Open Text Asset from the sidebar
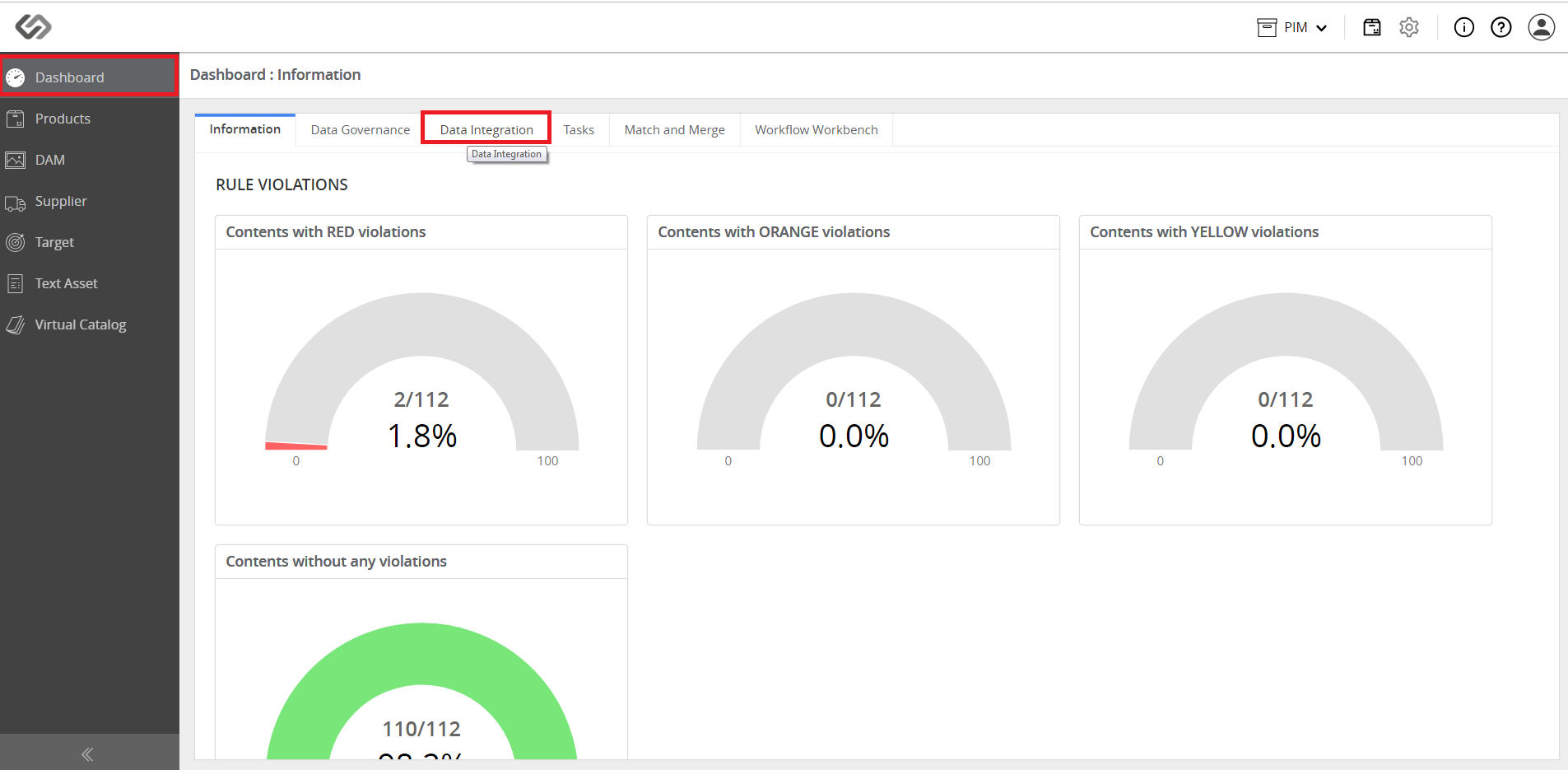 click(x=90, y=283)
